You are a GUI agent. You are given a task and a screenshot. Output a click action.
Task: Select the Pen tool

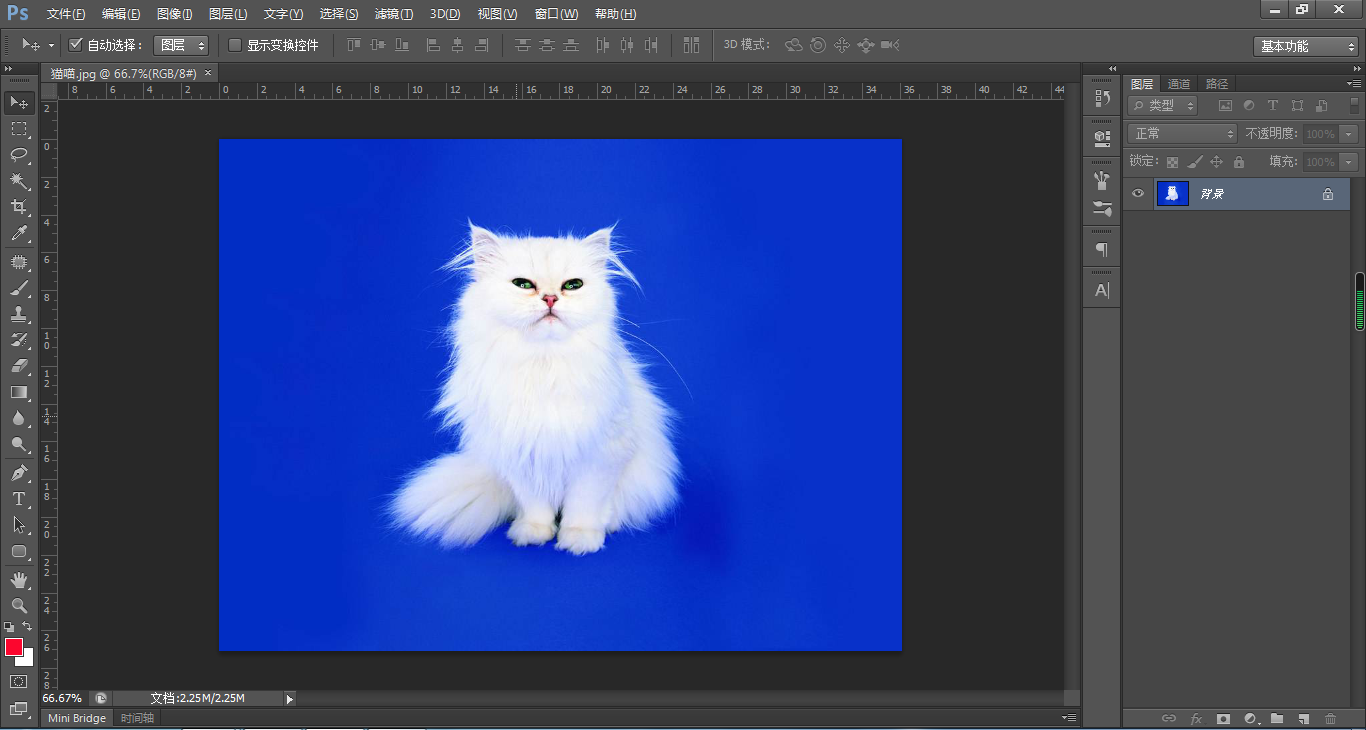click(19, 473)
